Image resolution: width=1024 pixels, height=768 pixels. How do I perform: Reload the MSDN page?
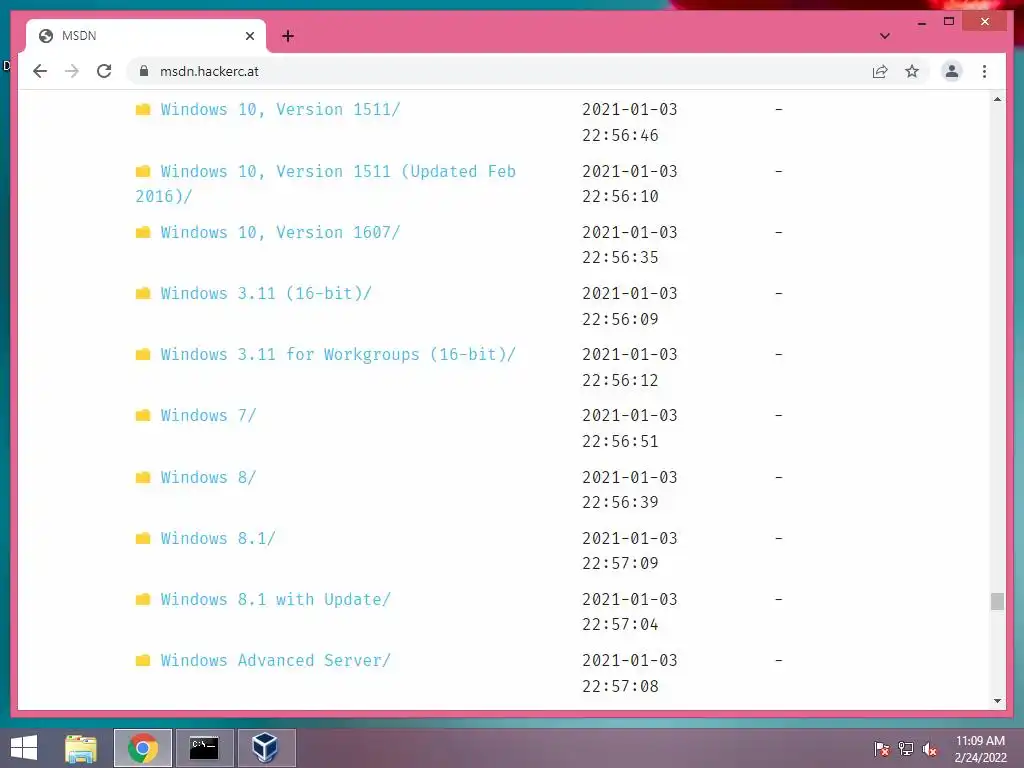[104, 71]
